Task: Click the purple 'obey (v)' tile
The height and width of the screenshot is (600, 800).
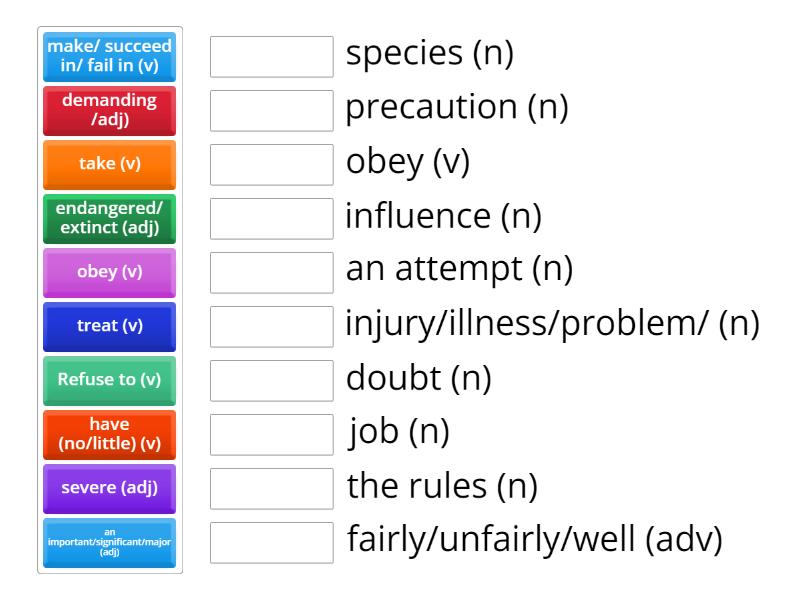Action: 110,273
